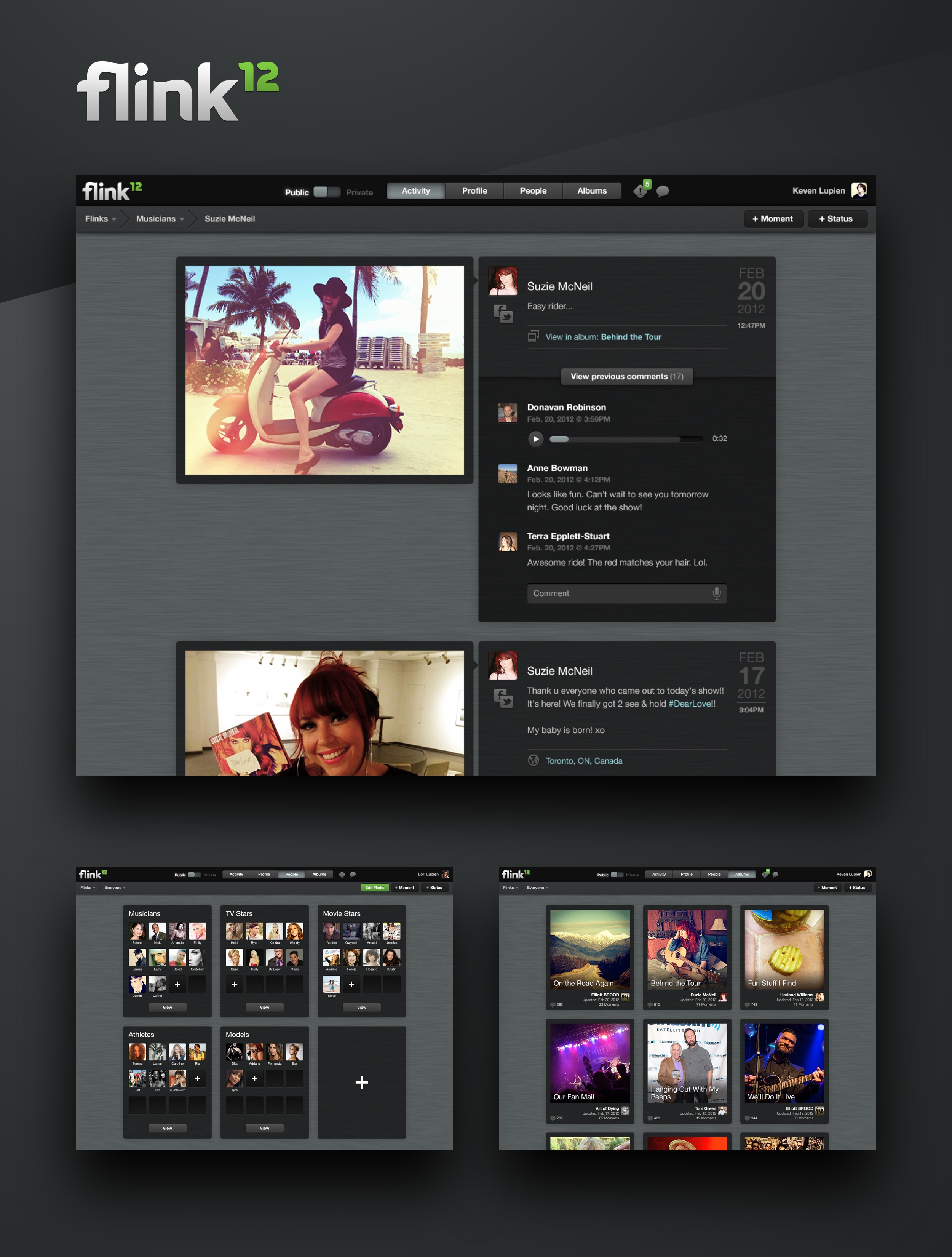The width and height of the screenshot is (952, 1257).
Task: Toggle Public/Private switch on People screen
Action: coord(194,875)
